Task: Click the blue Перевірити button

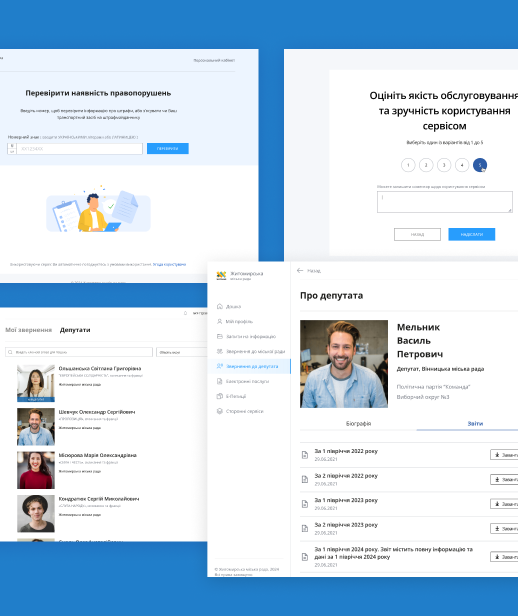Action: (168, 148)
